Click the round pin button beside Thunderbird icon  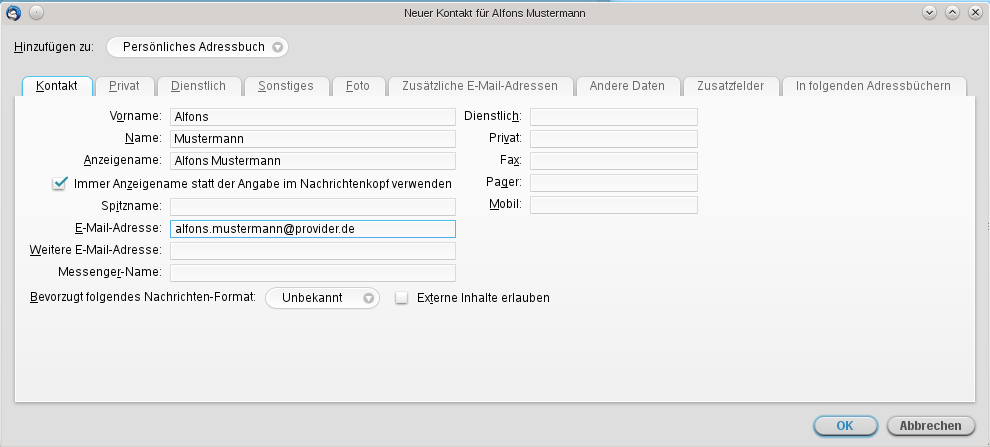pyautogui.click(x=35, y=12)
